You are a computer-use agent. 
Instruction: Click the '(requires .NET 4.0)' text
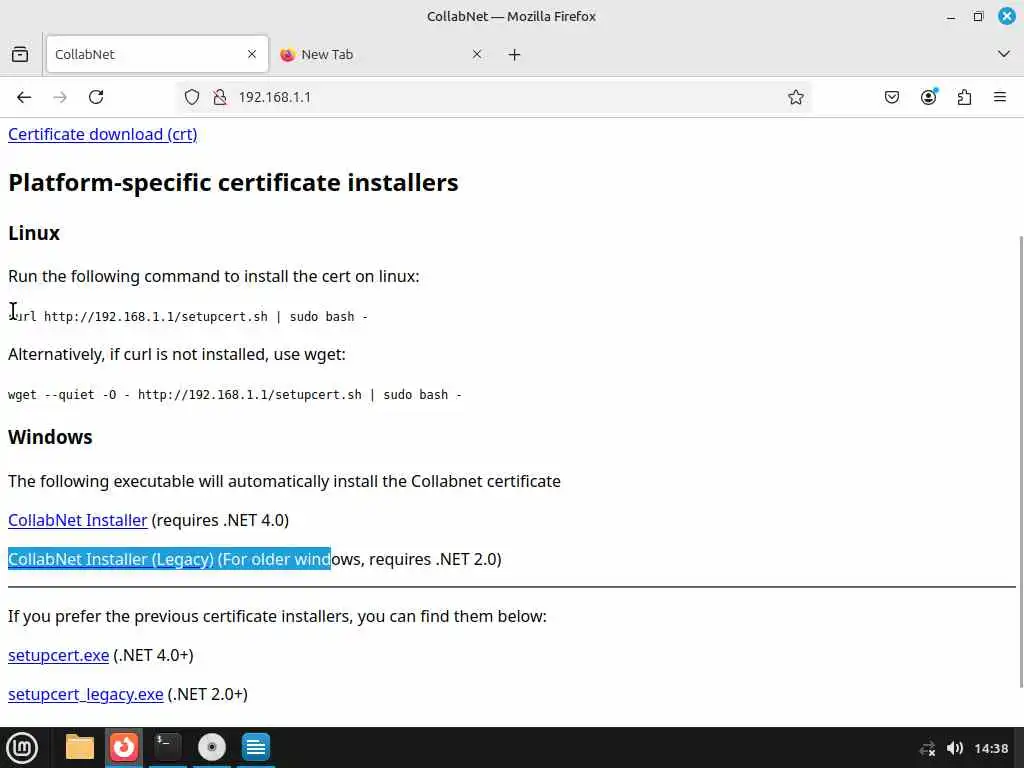(220, 520)
